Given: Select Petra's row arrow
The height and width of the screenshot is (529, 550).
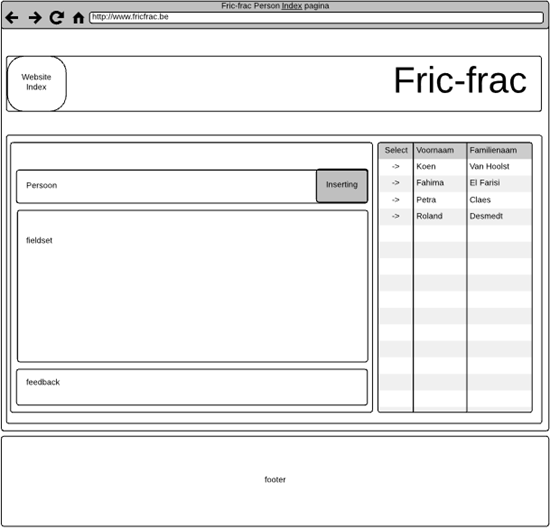Looking at the screenshot, I should tap(396, 200).
